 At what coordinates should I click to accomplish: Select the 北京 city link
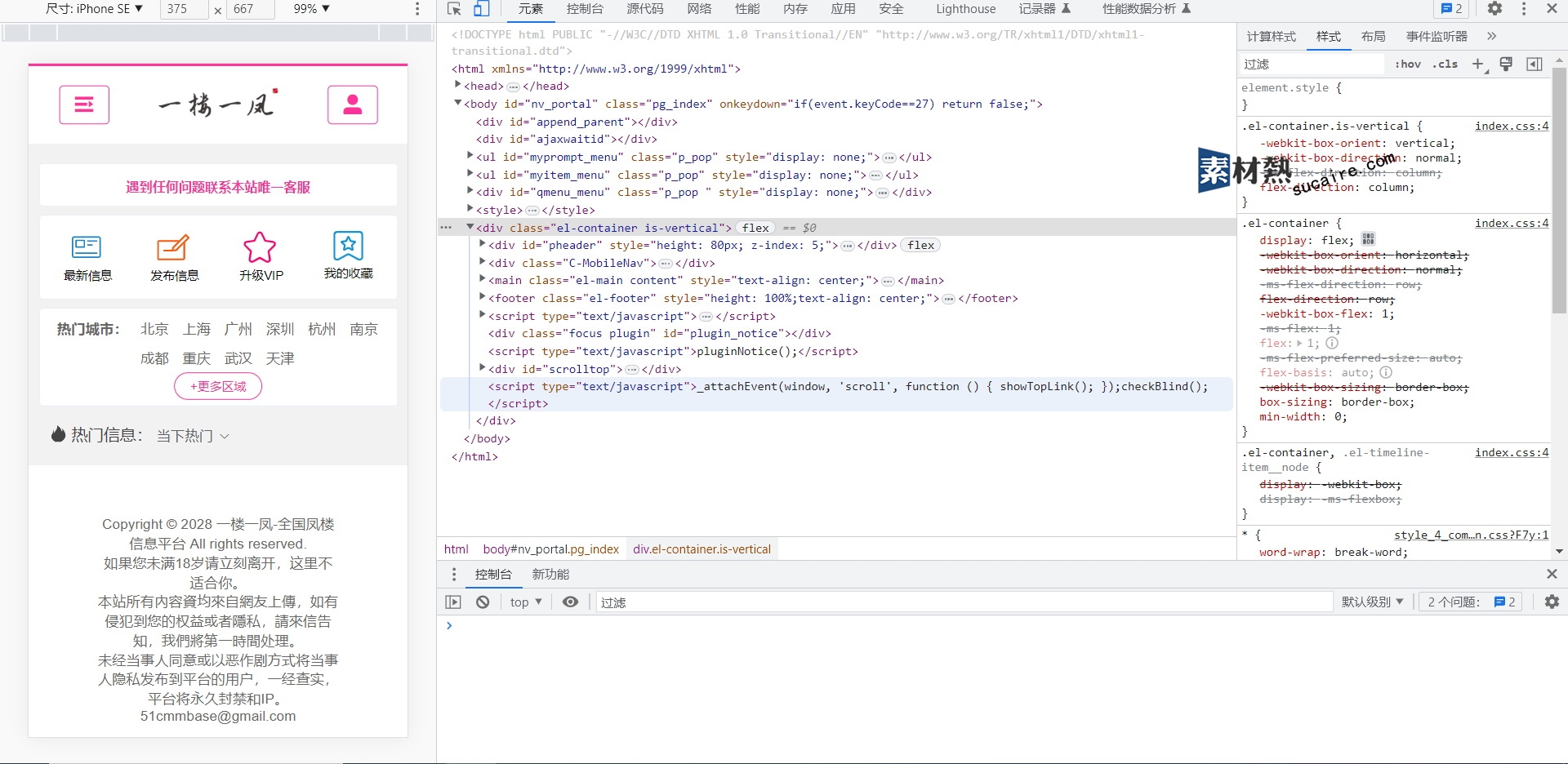(x=154, y=329)
